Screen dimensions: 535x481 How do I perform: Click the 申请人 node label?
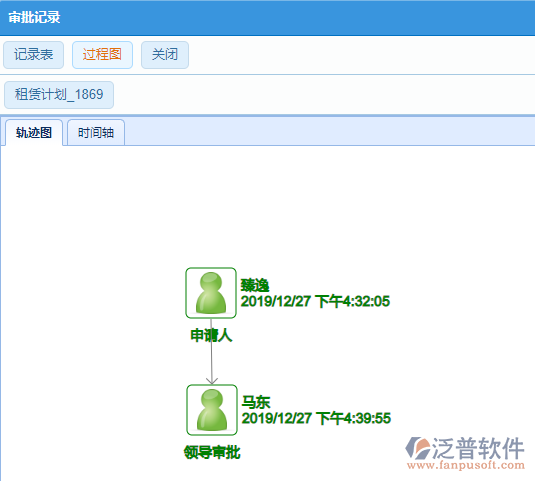(211, 335)
